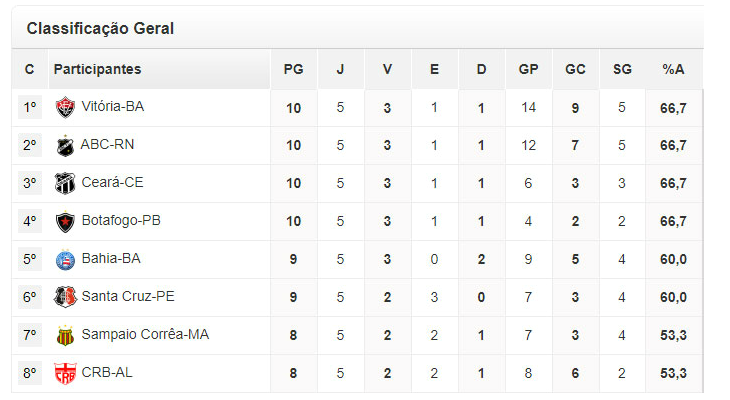This screenshot has height=400, width=730.
Task: Click the GP column header
Action: [528, 69]
